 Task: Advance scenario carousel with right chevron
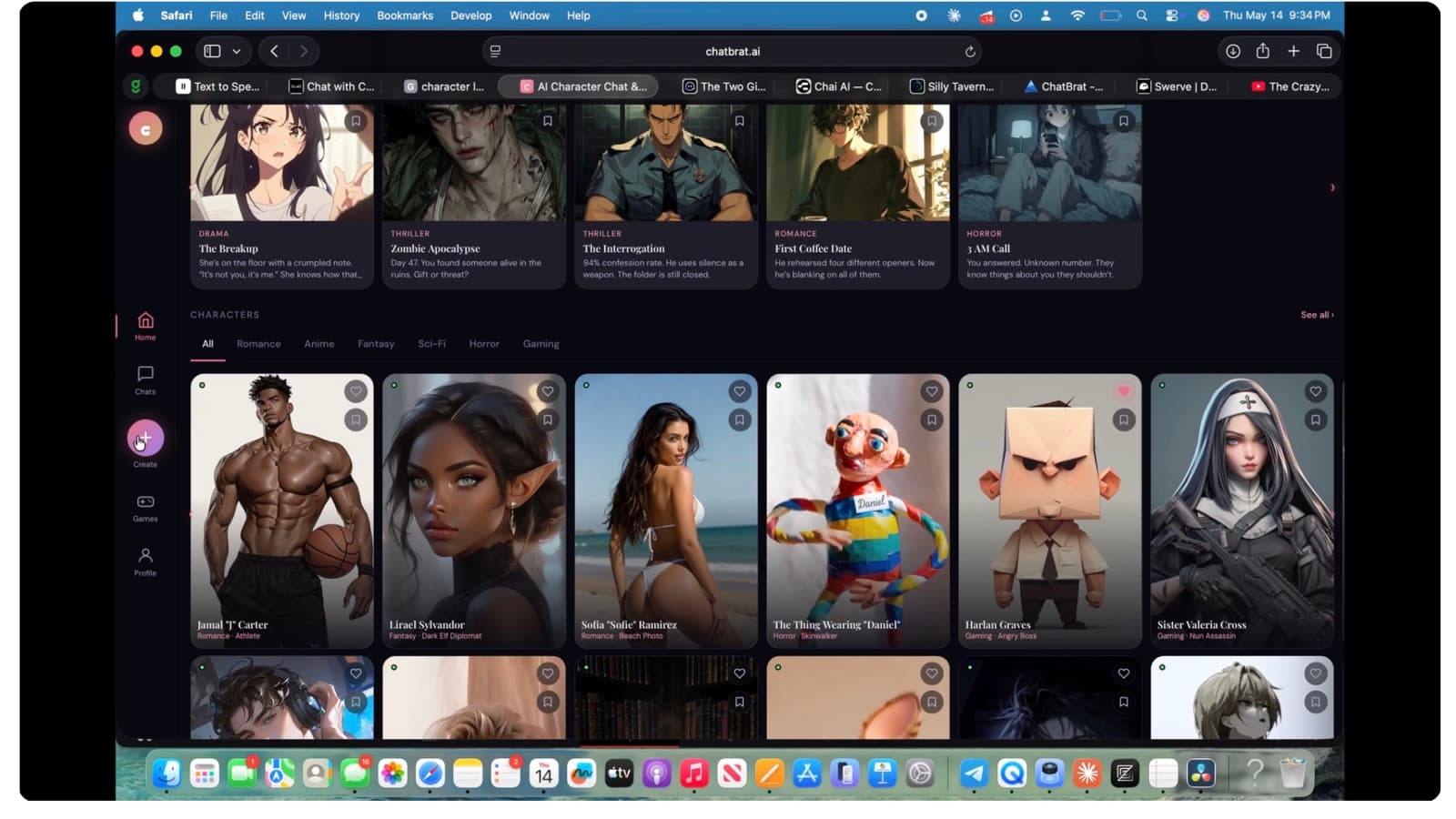point(1332,187)
